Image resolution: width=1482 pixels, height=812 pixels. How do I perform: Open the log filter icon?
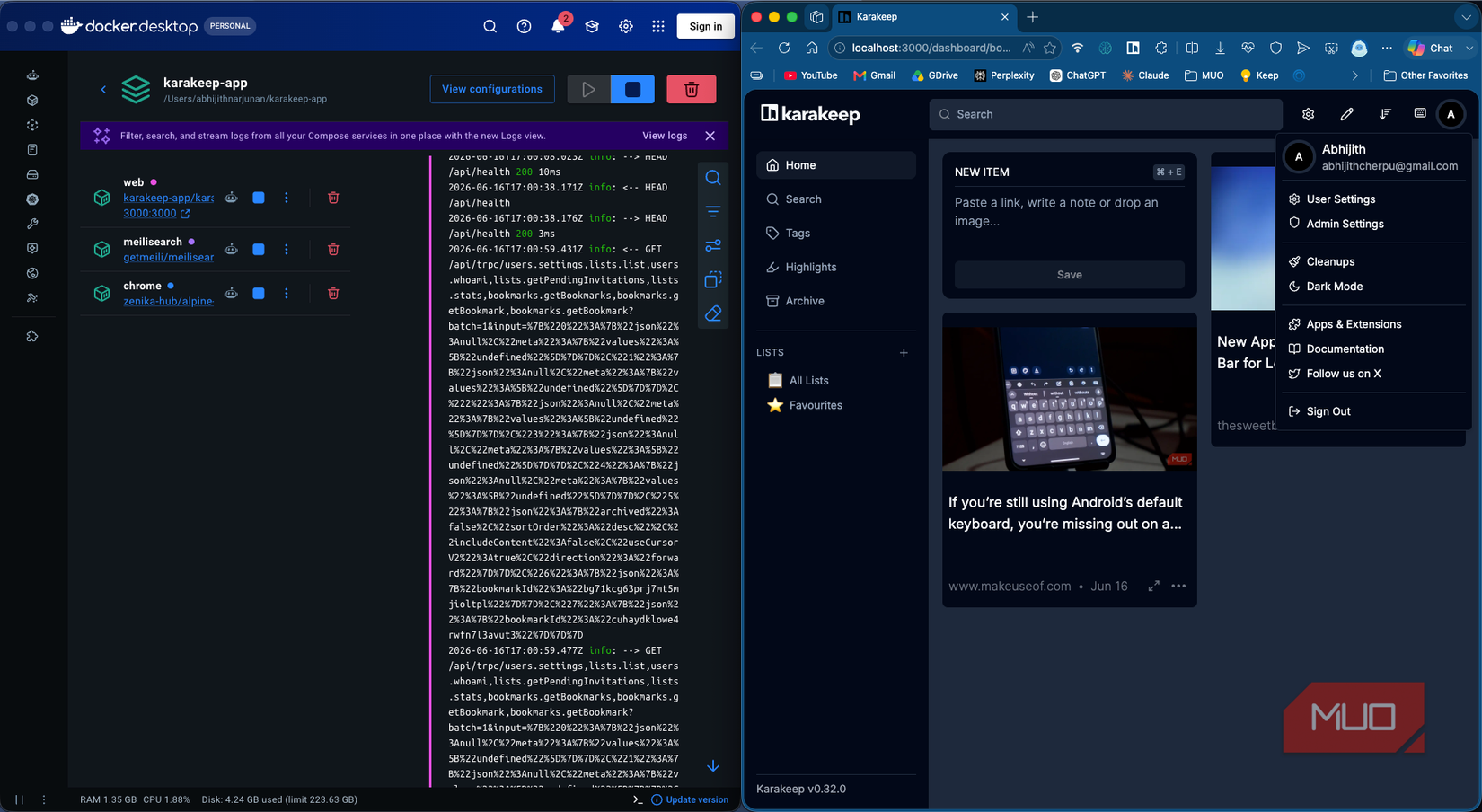[x=713, y=212]
